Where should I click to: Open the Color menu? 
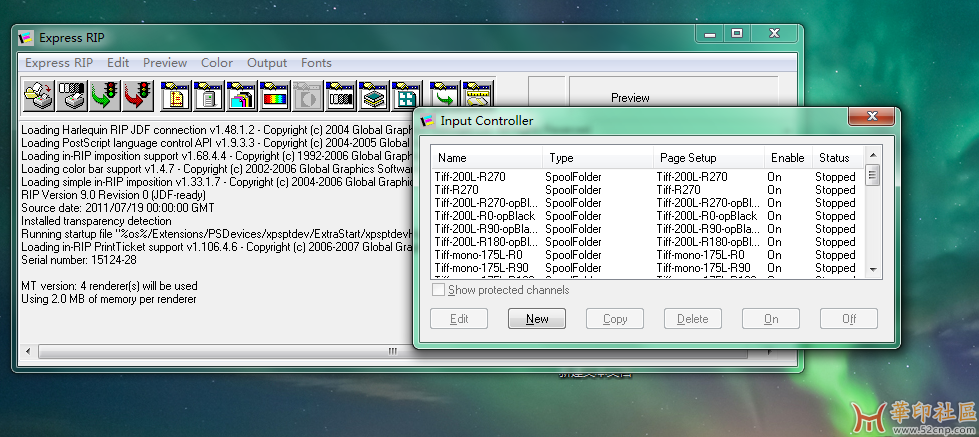[x=217, y=62]
